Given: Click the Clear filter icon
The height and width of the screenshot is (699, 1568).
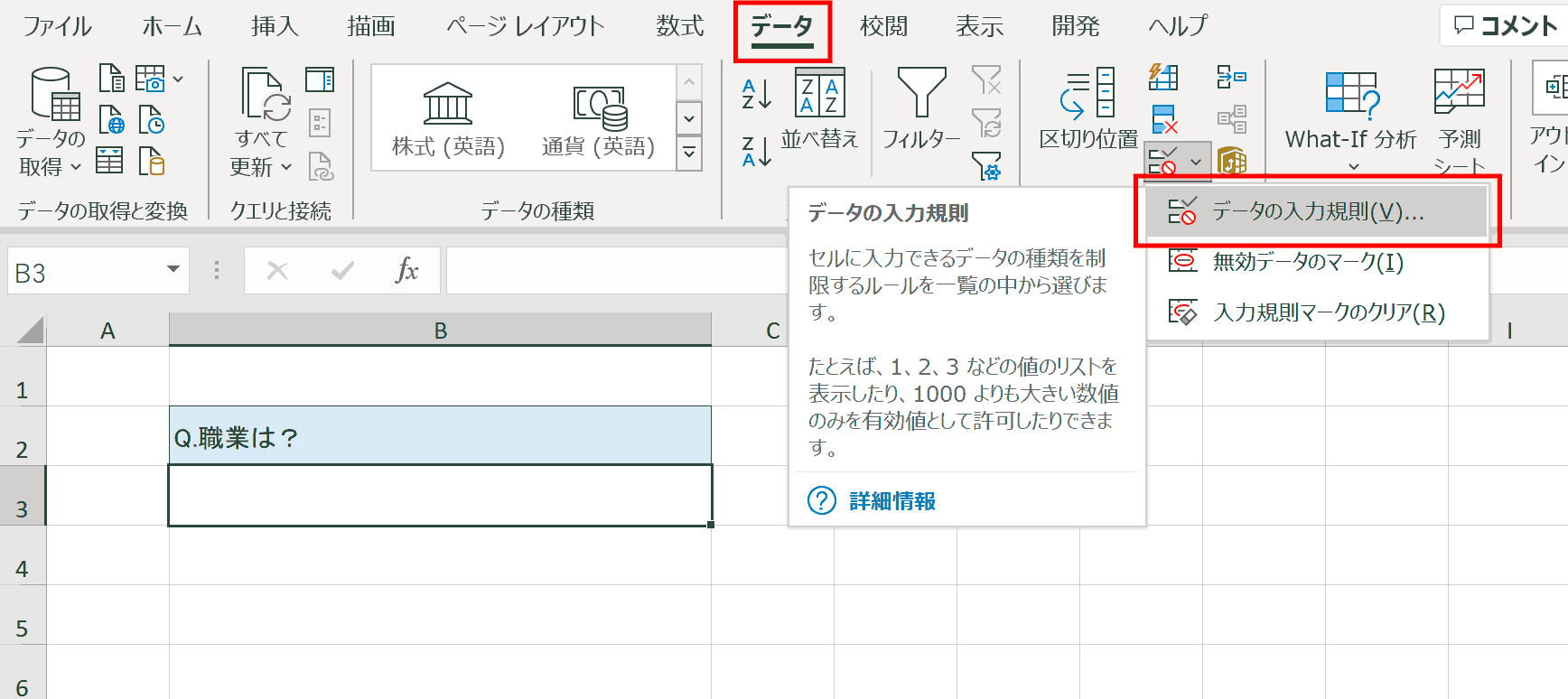Looking at the screenshot, I should (x=986, y=79).
